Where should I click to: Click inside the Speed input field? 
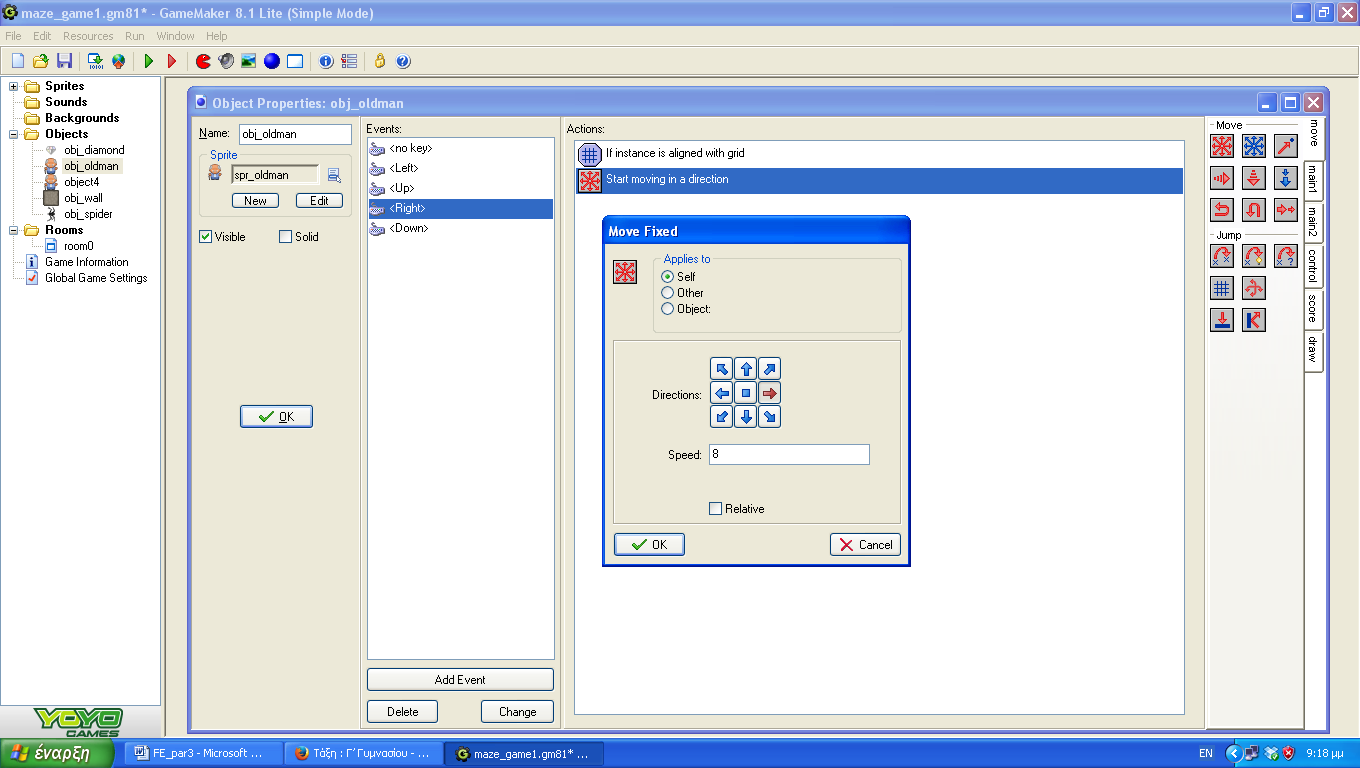789,455
